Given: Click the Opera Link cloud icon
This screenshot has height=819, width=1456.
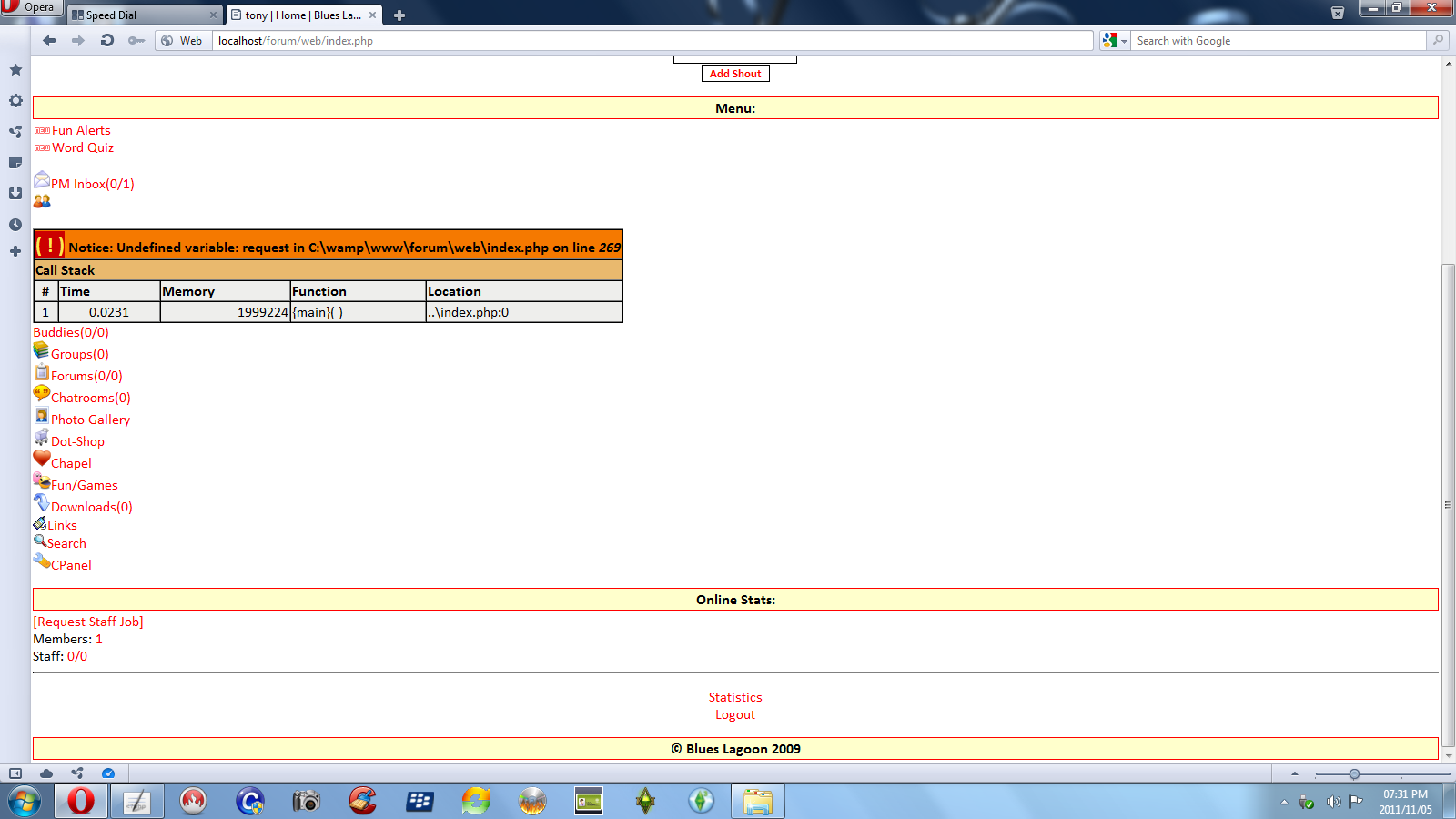Looking at the screenshot, I should pyautogui.click(x=46, y=773).
